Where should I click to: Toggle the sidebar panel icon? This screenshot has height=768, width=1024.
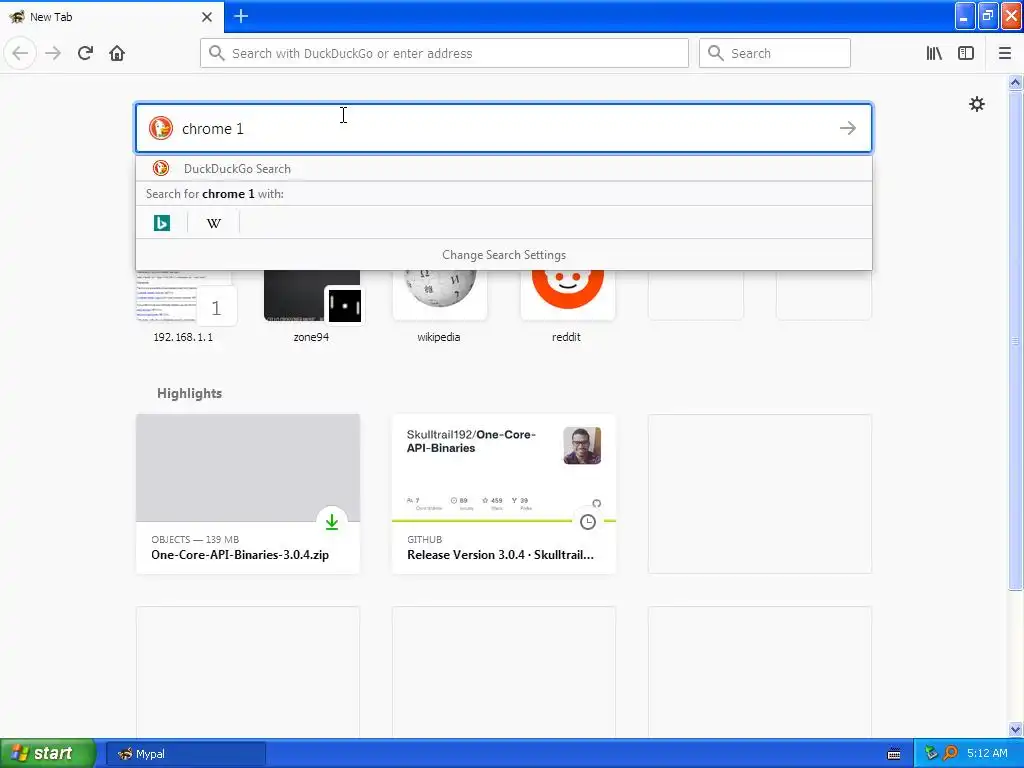pyautogui.click(x=966, y=54)
